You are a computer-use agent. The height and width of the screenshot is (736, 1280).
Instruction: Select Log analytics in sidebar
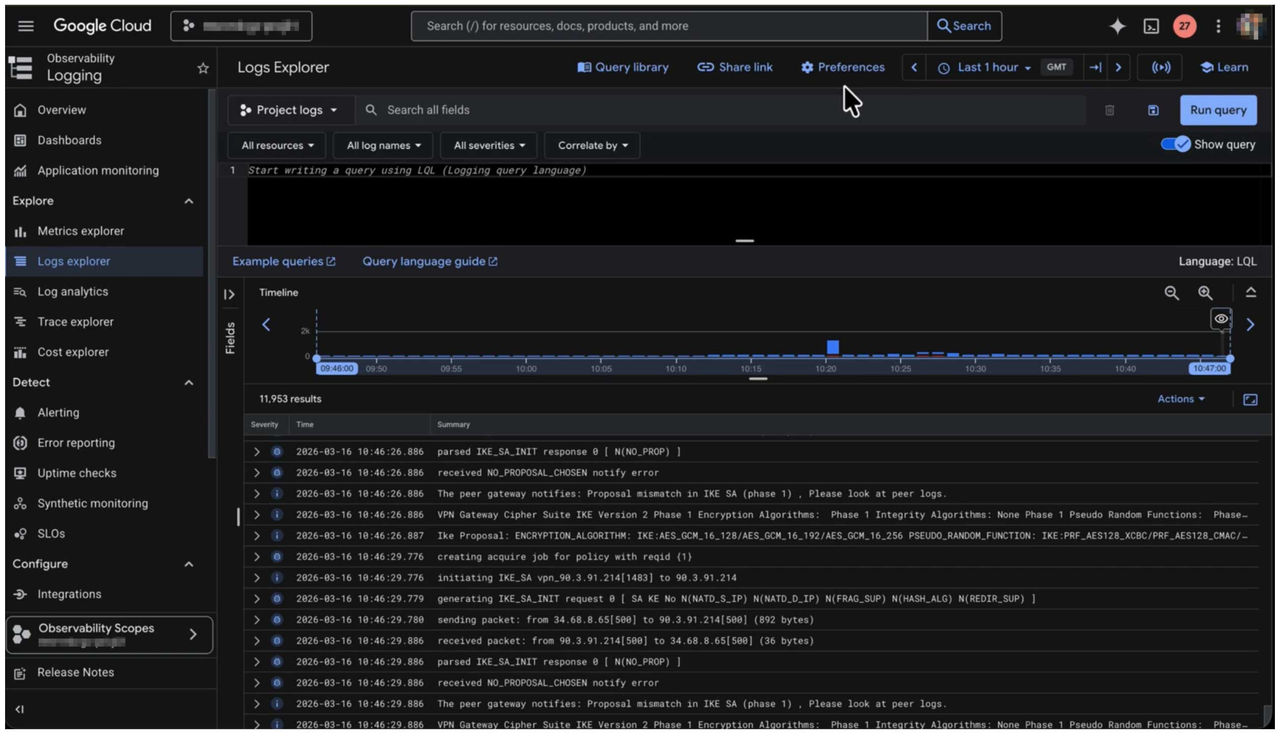pos(103,292)
